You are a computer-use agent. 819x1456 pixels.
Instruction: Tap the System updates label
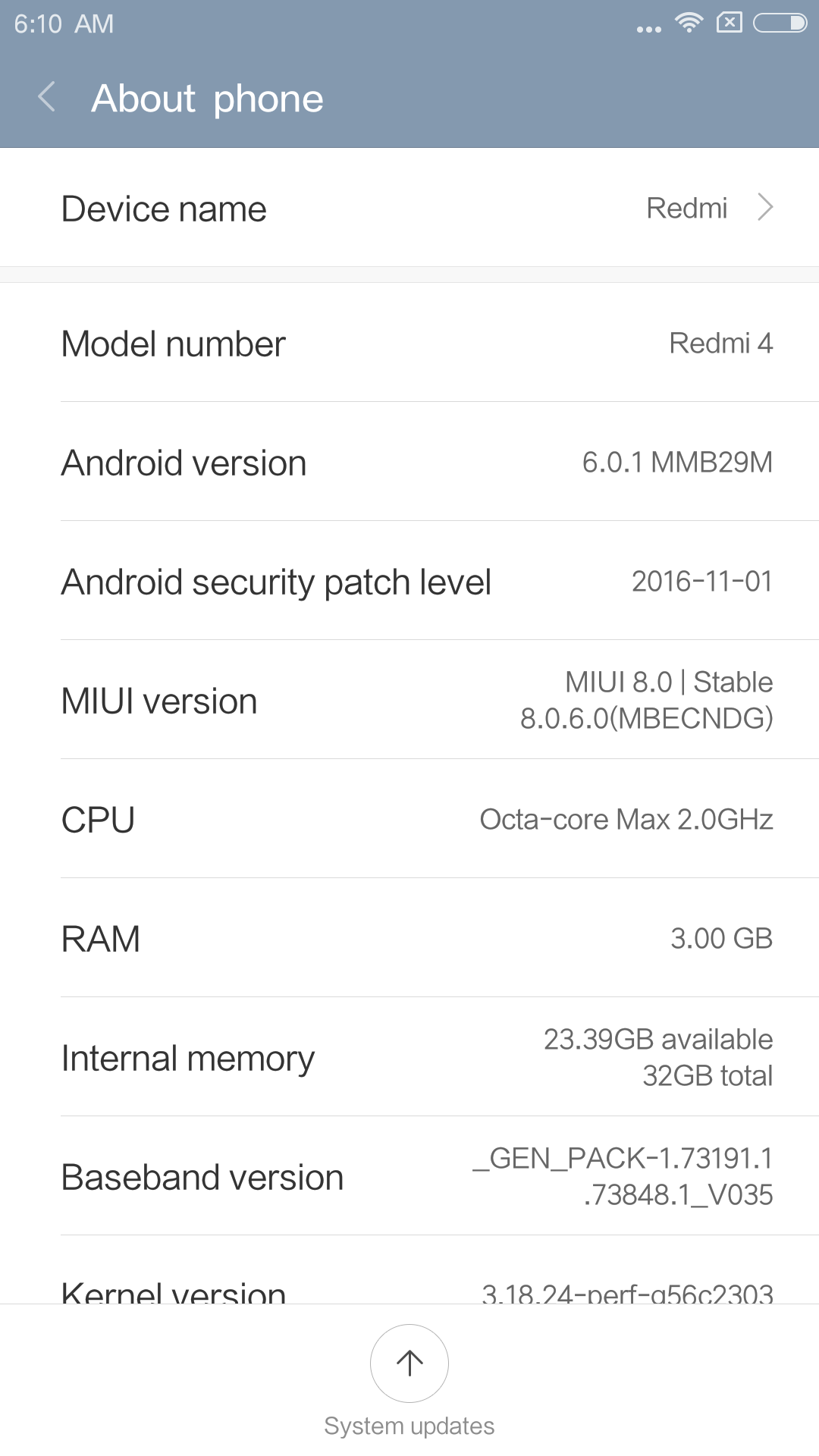point(409,1426)
